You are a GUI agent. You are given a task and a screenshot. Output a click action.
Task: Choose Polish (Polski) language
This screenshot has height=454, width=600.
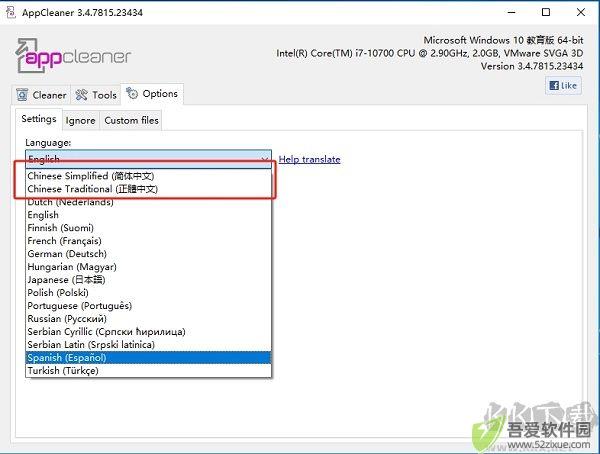(x=148, y=293)
